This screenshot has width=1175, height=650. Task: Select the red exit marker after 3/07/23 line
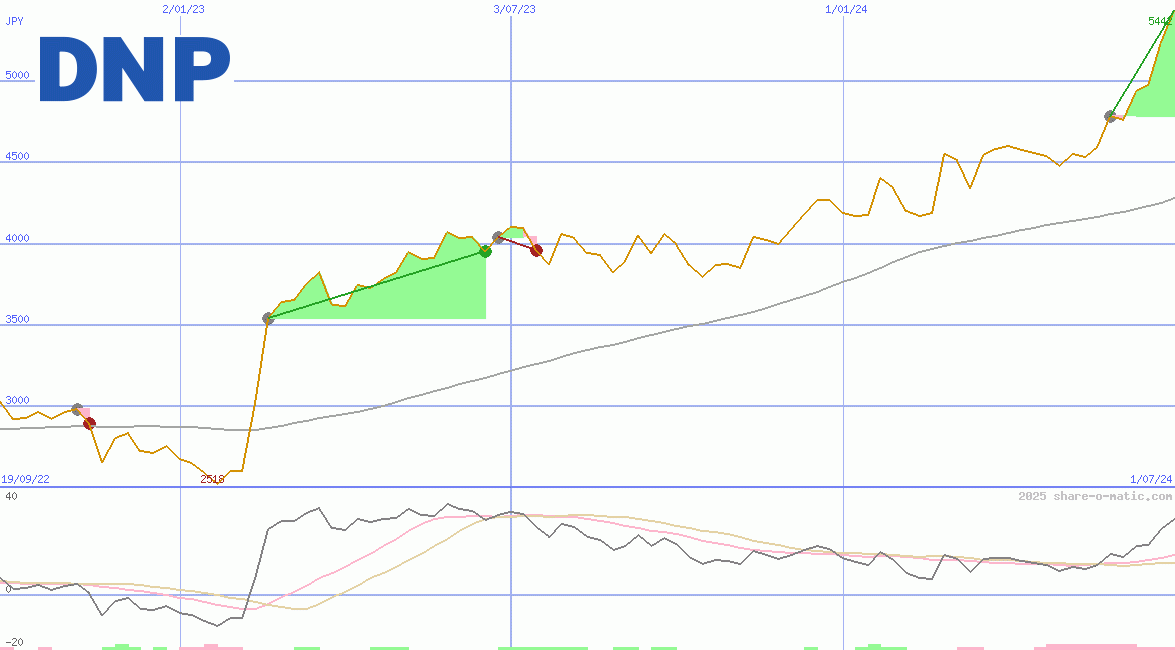tap(537, 250)
